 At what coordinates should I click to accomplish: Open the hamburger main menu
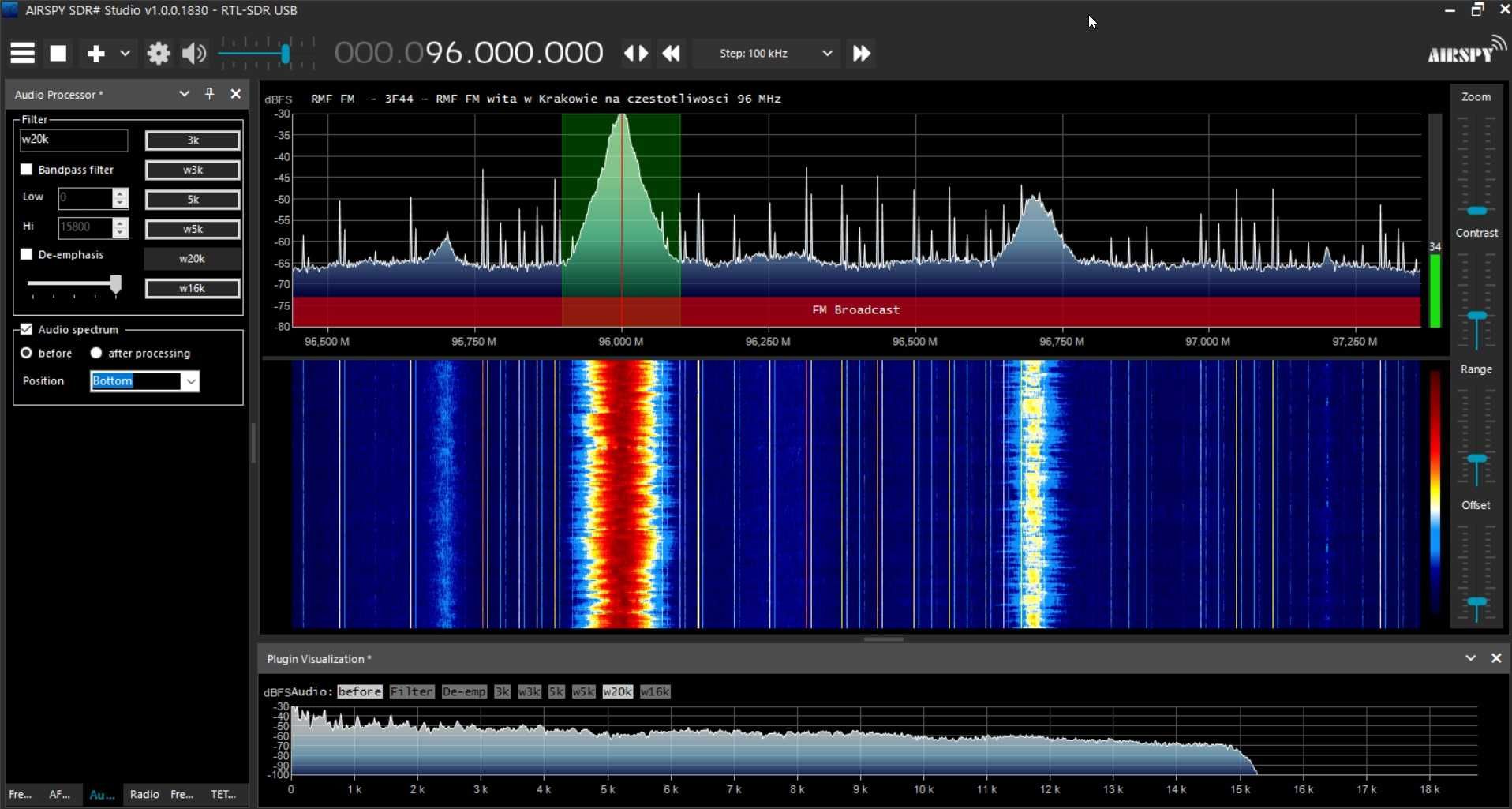(x=22, y=54)
